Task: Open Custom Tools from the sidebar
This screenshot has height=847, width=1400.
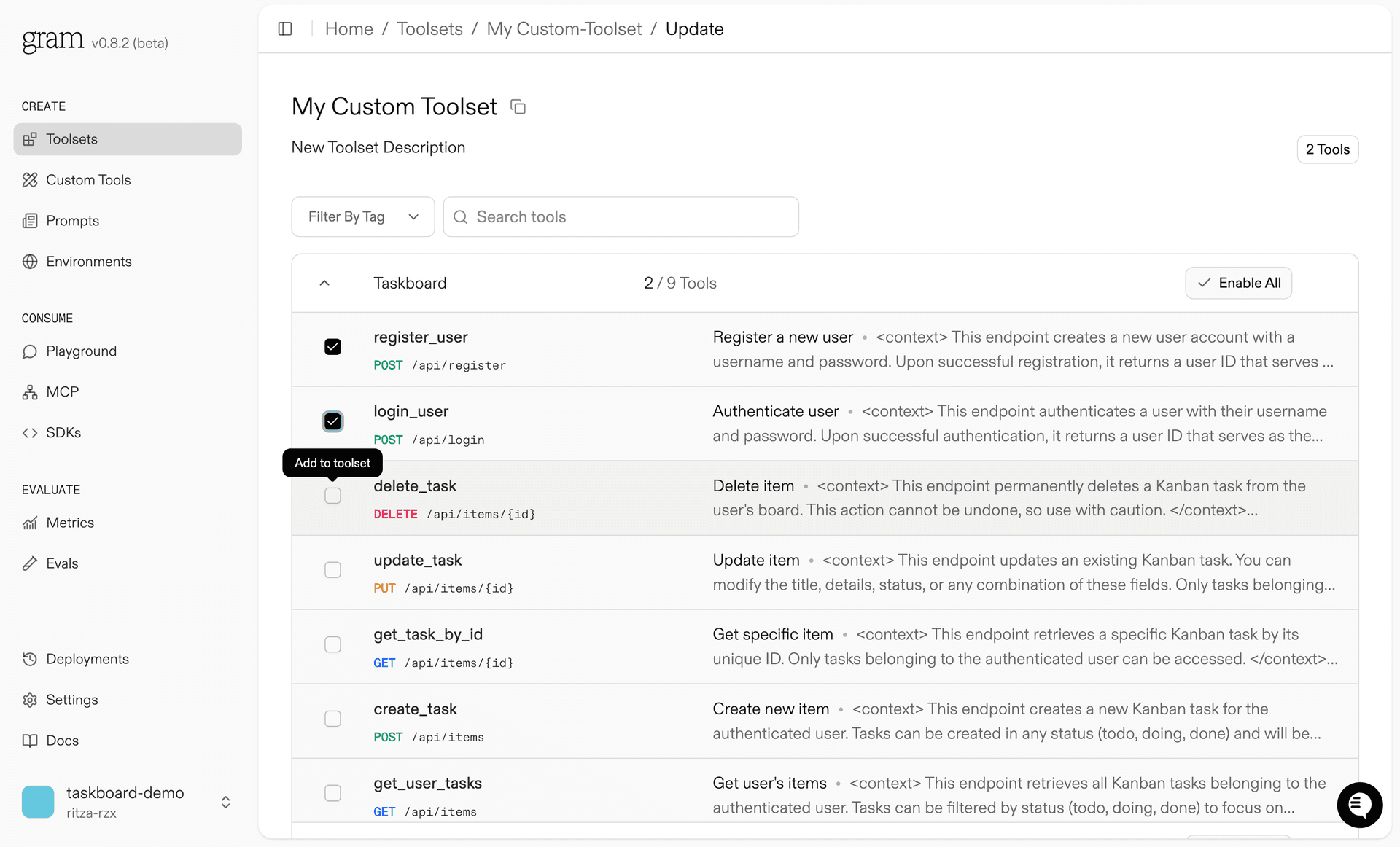Action: [x=87, y=180]
